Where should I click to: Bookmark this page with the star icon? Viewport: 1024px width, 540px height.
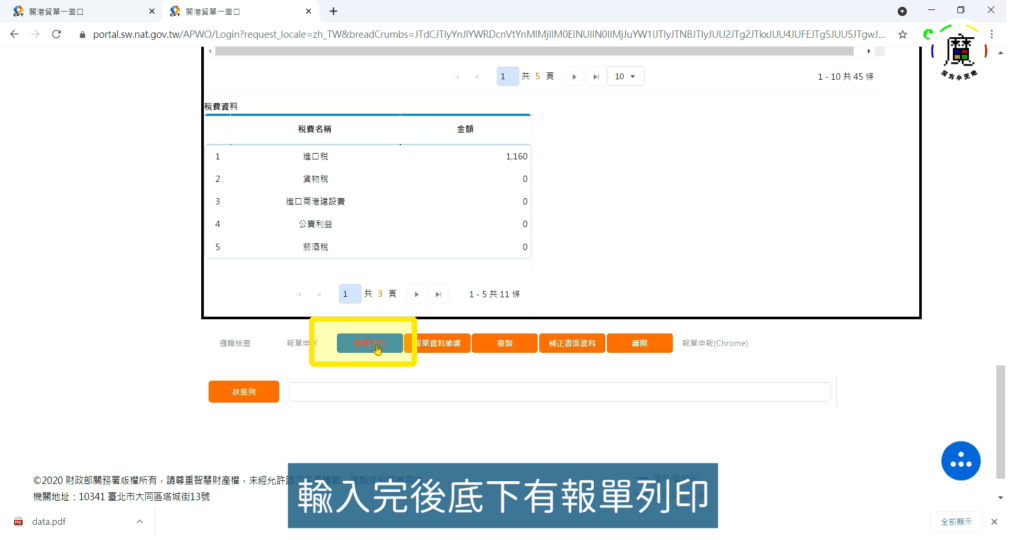click(903, 34)
